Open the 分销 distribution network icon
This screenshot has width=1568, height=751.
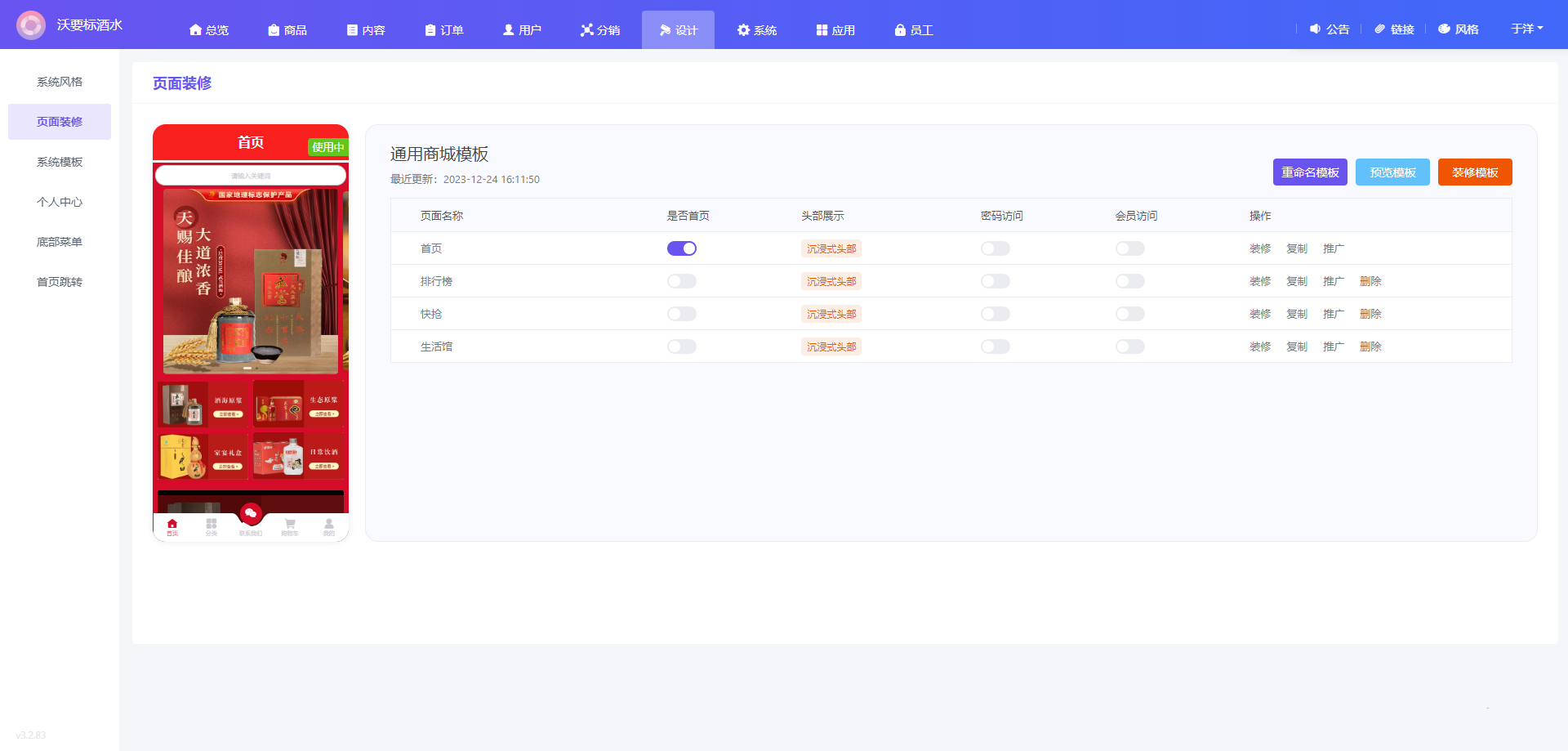[x=587, y=29]
